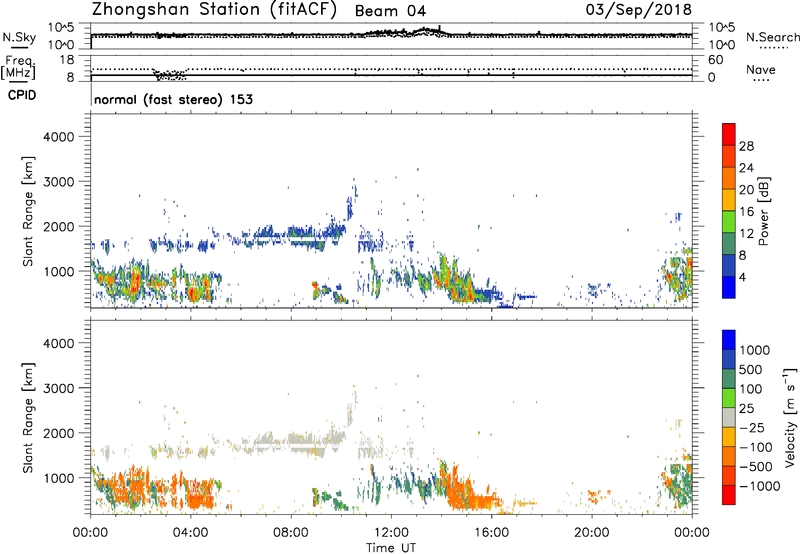This screenshot has height=554, width=800.
Task: Click the '1000' Velocity colorbar value
Action: 754,350
